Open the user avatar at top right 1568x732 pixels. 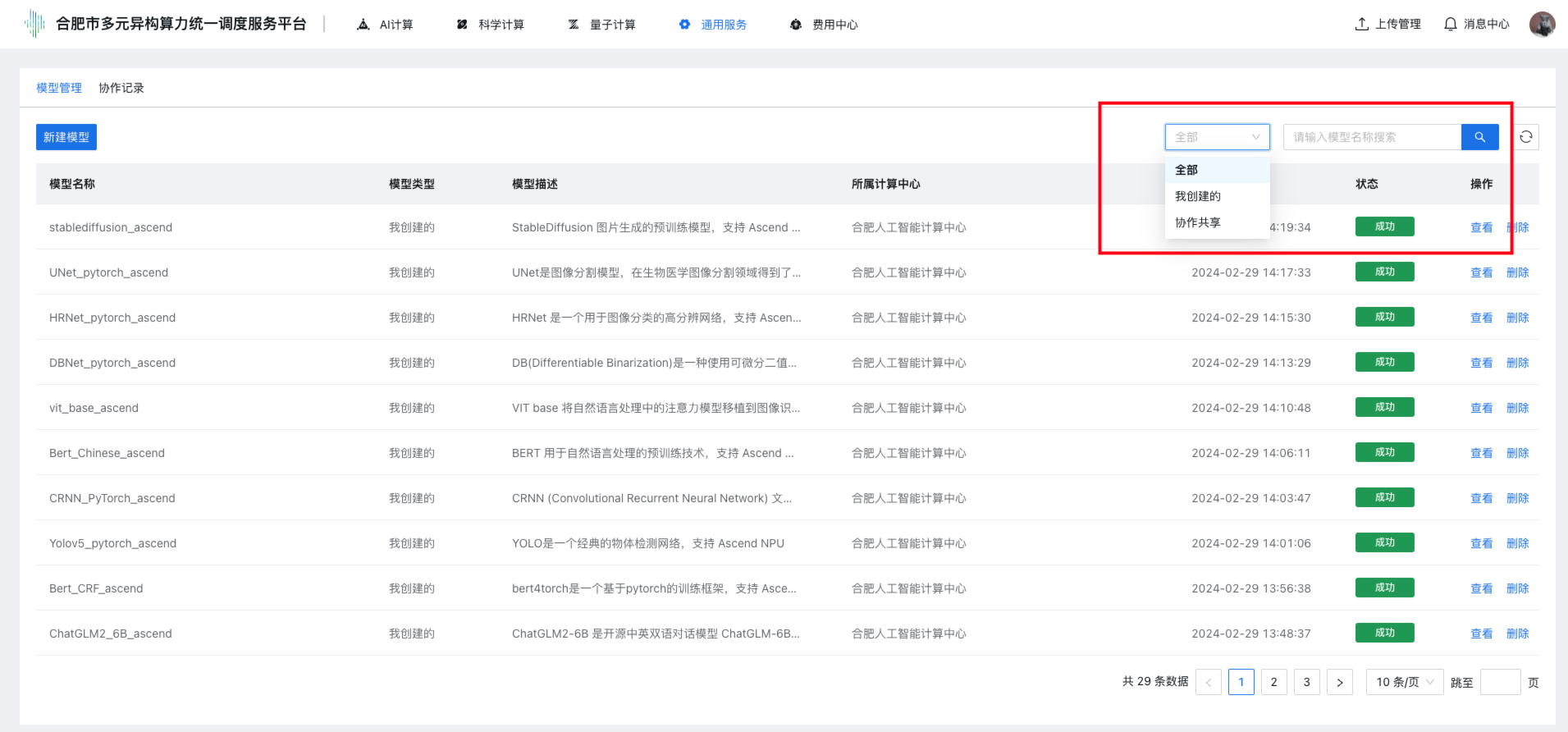[1542, 25]
